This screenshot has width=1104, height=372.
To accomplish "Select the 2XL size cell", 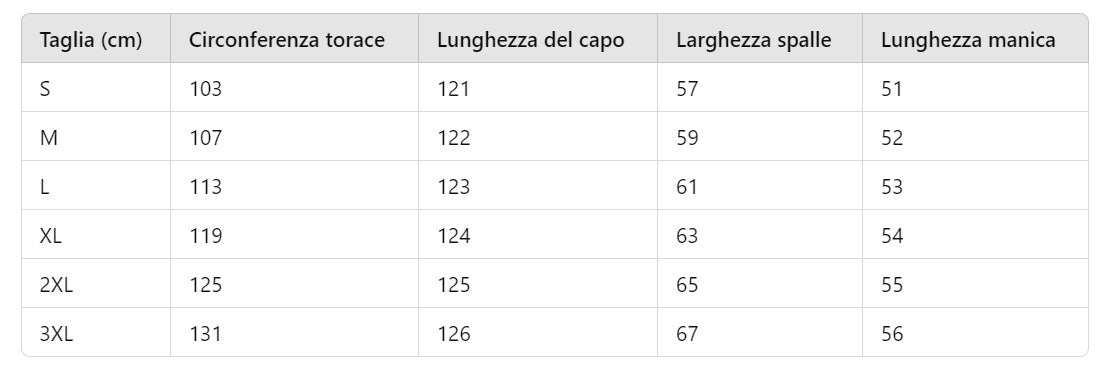I will [56, 285].
